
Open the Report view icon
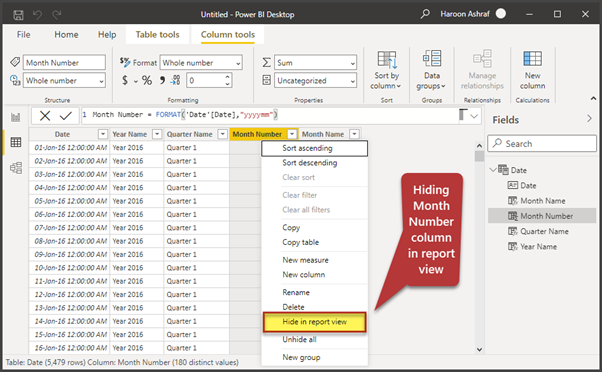click(x=16, y=117)
